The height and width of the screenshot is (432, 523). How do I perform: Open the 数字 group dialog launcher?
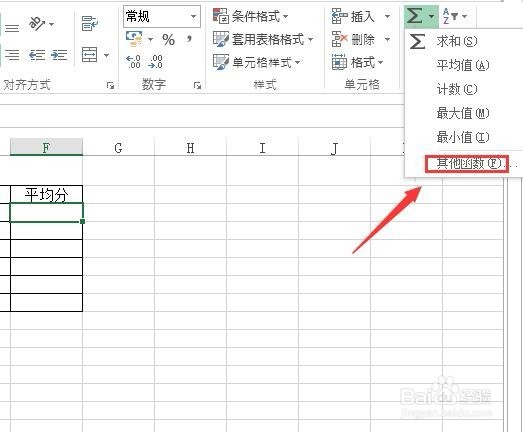(197, 86)
